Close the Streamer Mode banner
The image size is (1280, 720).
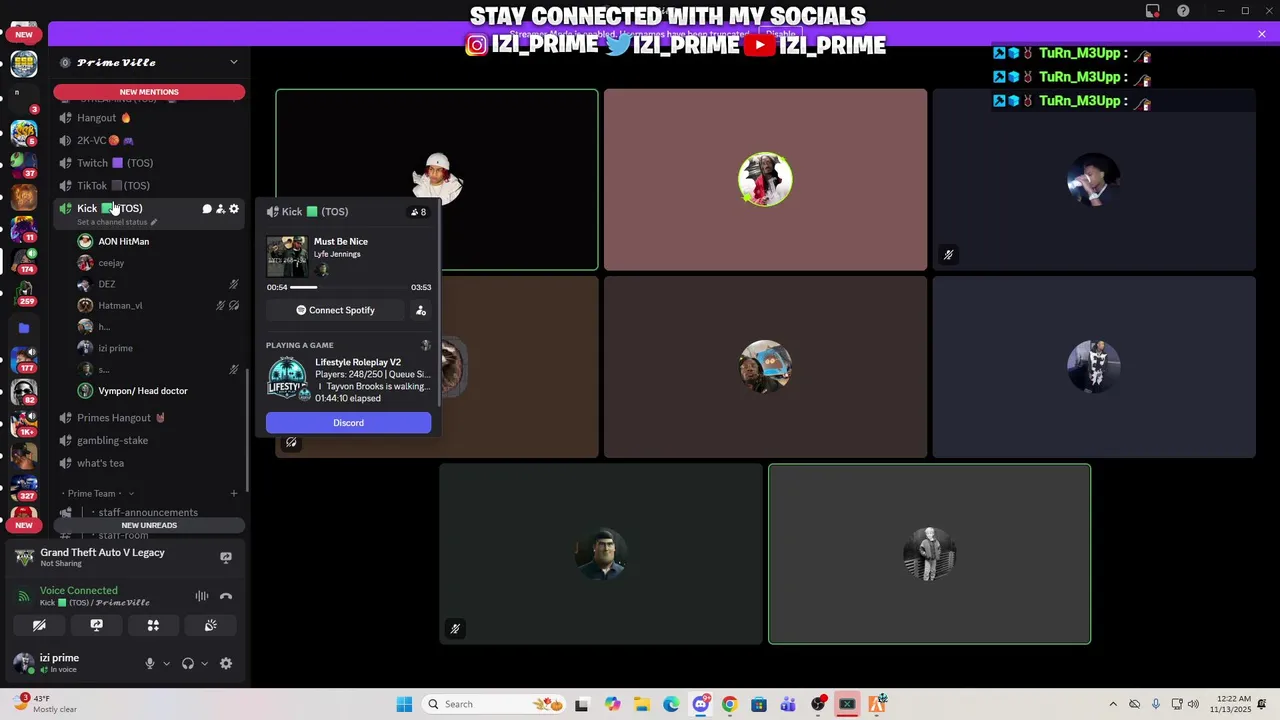click(x=1262, y=34)
